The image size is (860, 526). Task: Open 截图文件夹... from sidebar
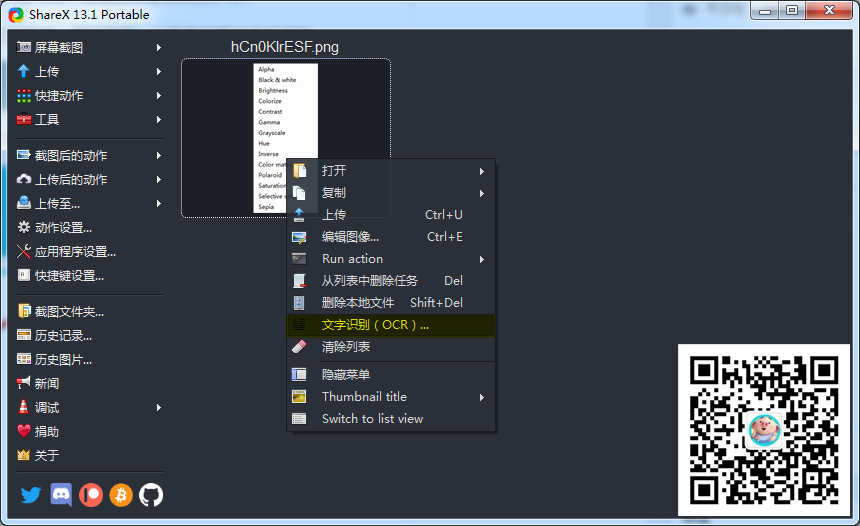69,312
